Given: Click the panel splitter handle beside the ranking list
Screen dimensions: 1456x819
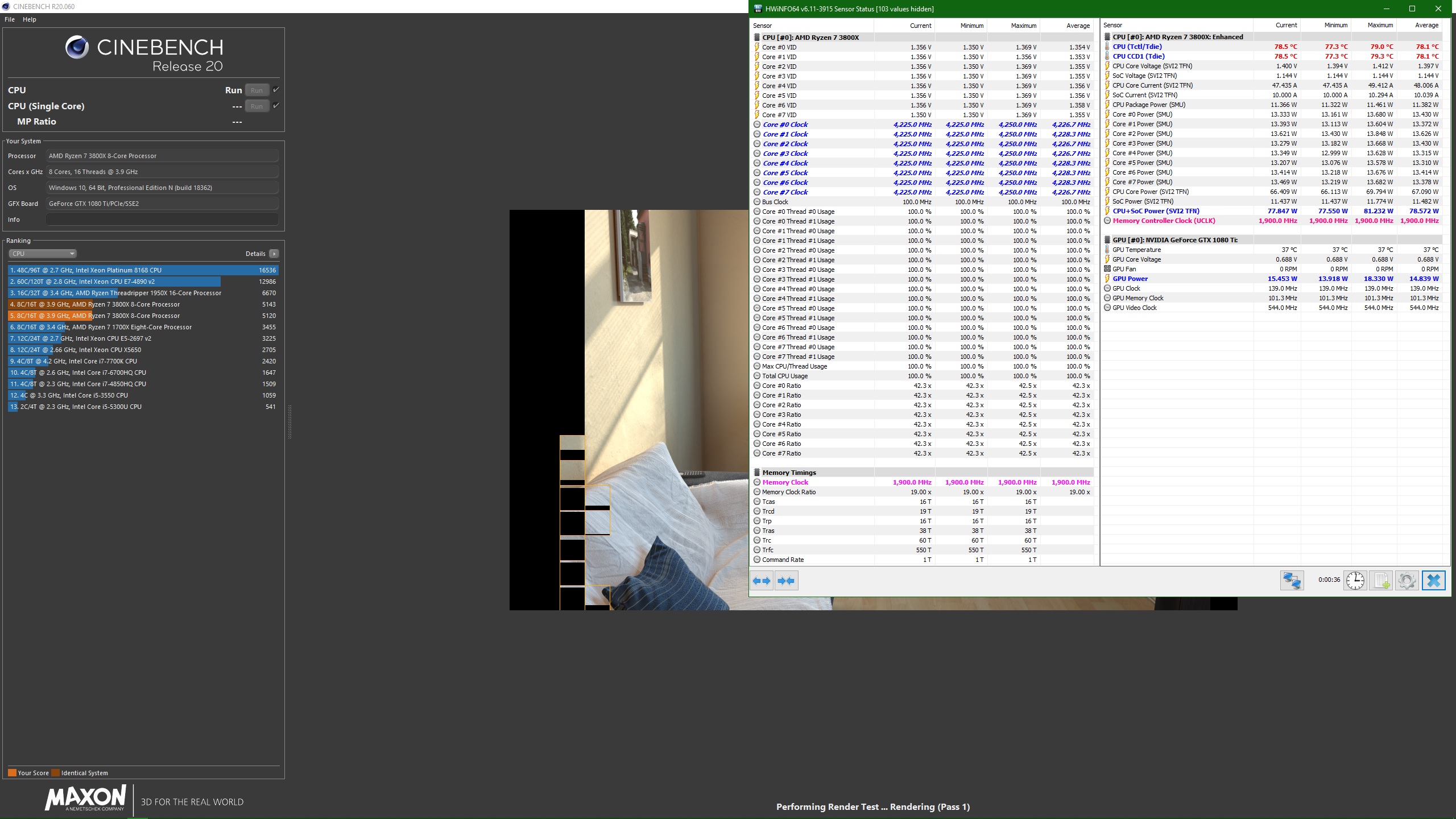Looking at the screenshot, I should click(x=289, y=421).
